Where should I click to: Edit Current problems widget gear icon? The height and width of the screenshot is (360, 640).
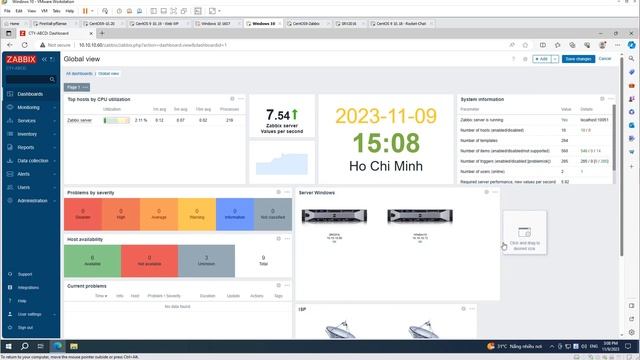point(279,285)
